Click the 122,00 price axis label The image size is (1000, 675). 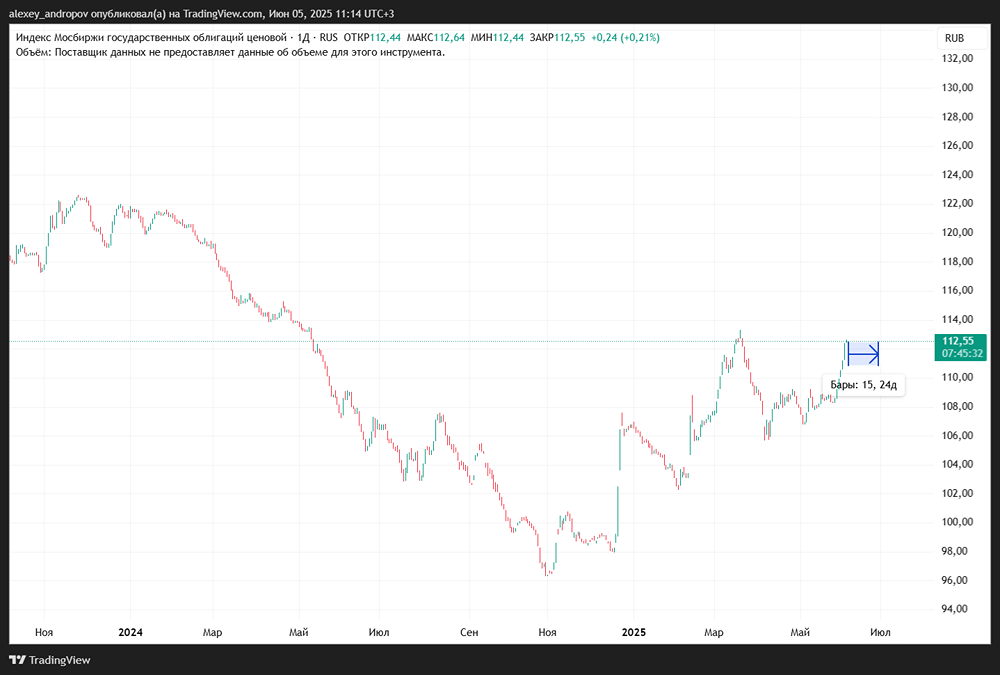[957, 204]
